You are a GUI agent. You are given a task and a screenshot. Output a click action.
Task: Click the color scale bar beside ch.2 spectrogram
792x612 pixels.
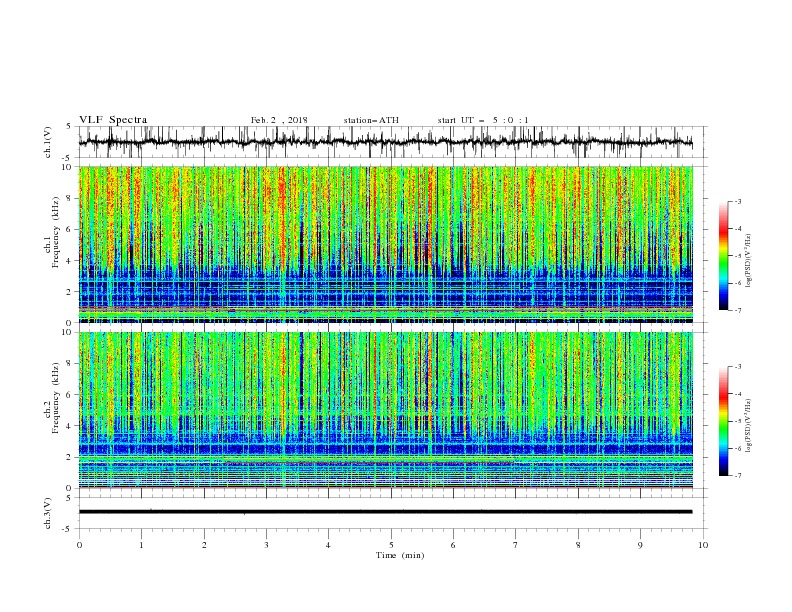click(724, 421)
